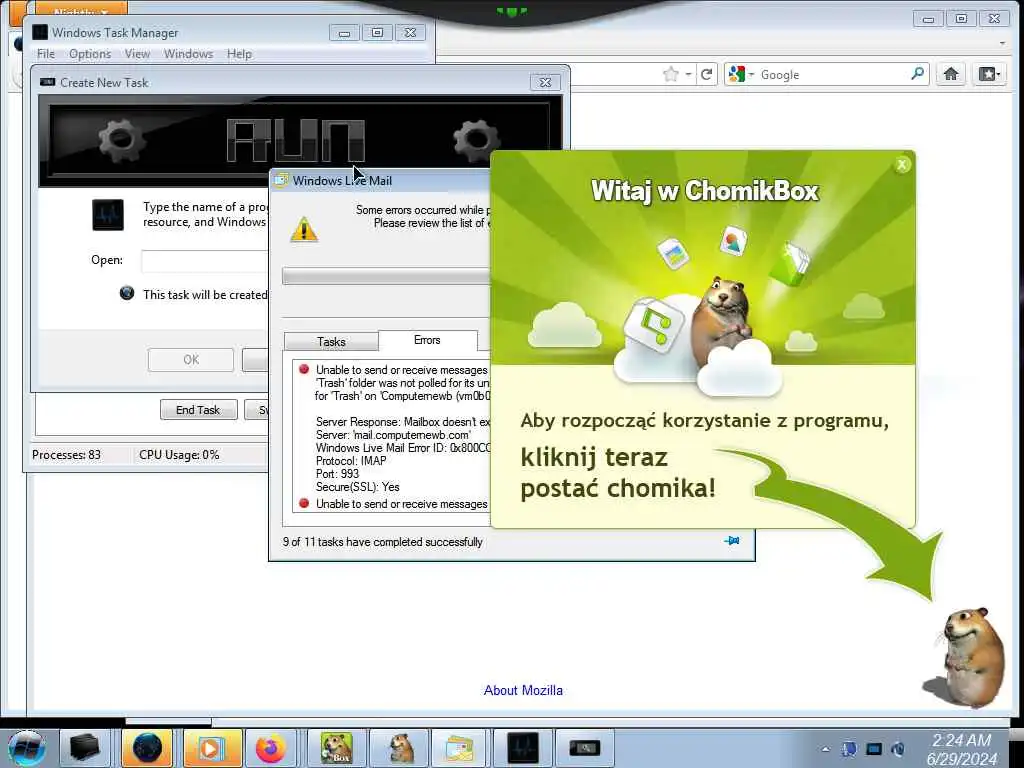Click the picture file icon in ChomikBox
1024x768 pixels.
[733, 241]
